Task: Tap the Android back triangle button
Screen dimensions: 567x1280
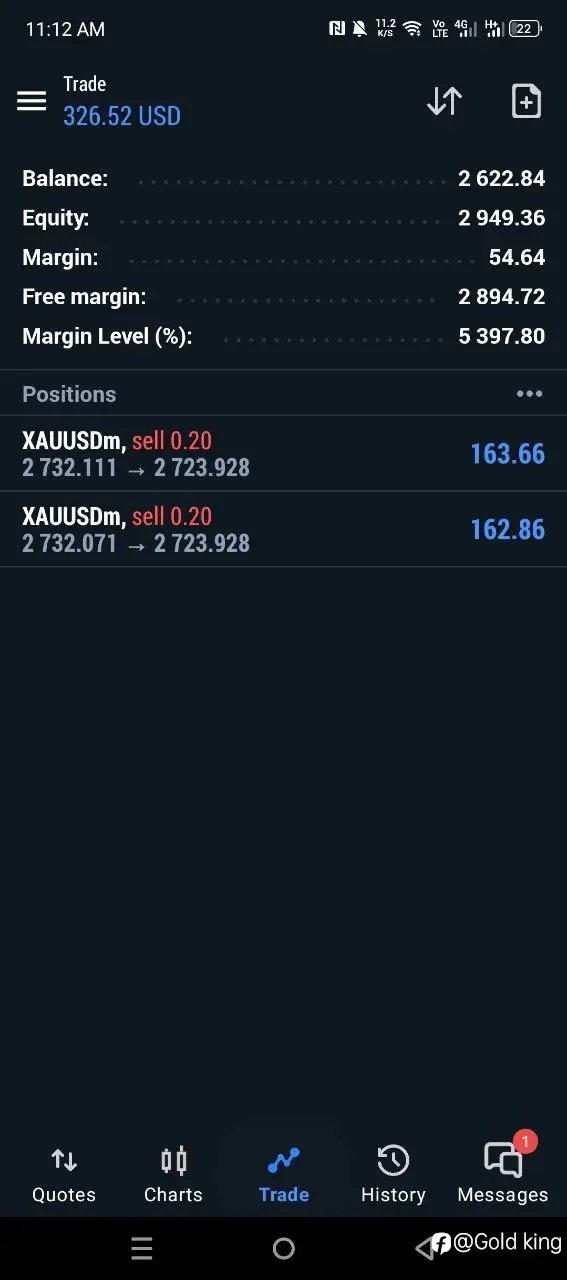Action: (x=424, y=1247)
